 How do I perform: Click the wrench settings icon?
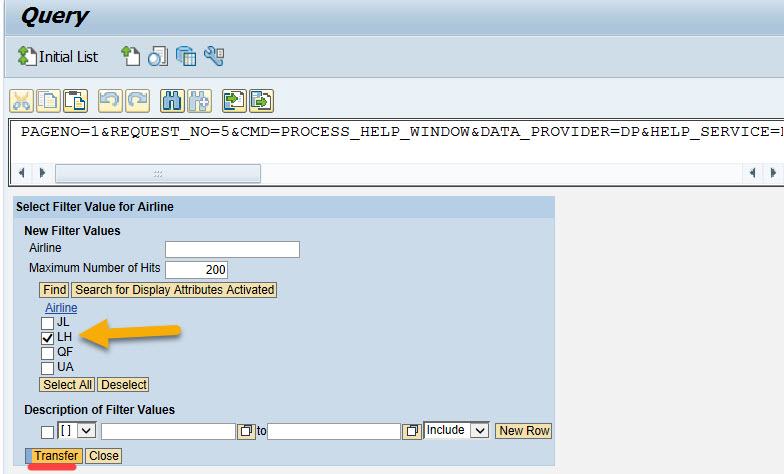(214, 56)
